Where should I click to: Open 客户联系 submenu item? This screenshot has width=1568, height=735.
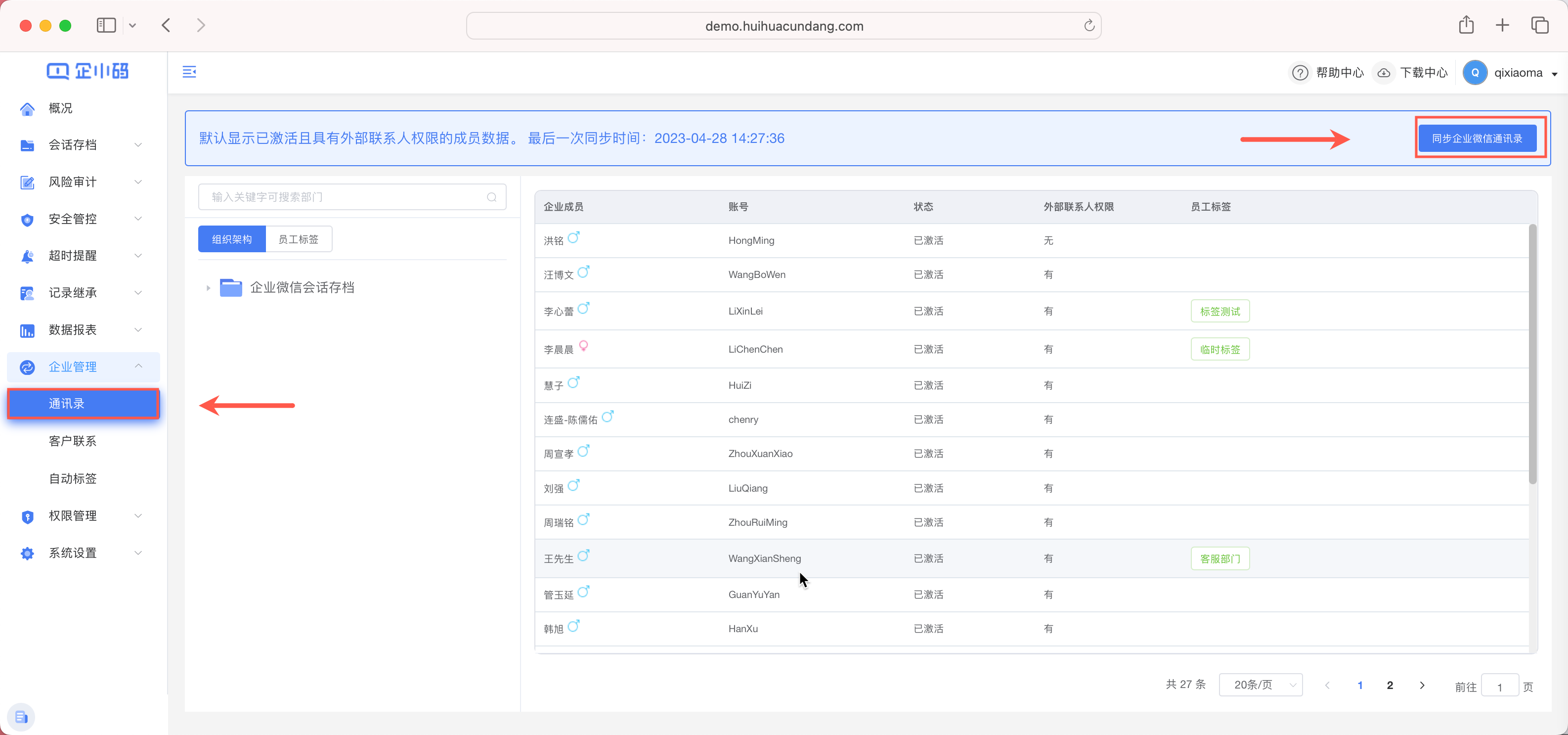click(73, 441)
